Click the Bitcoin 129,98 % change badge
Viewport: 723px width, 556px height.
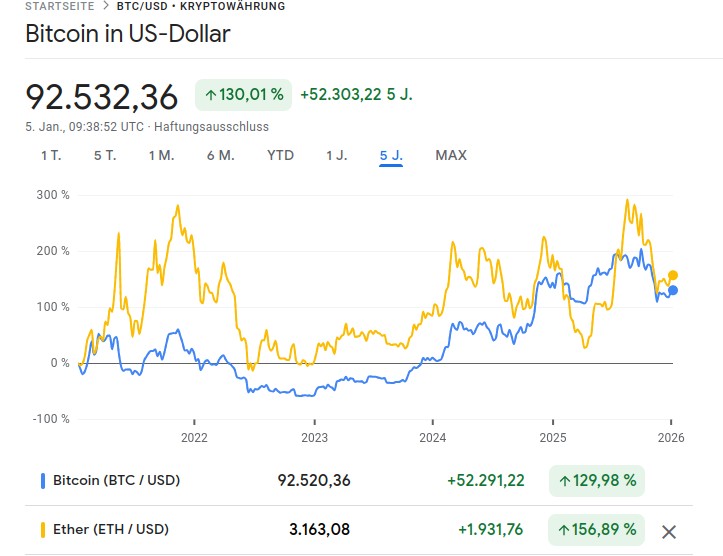596,481
